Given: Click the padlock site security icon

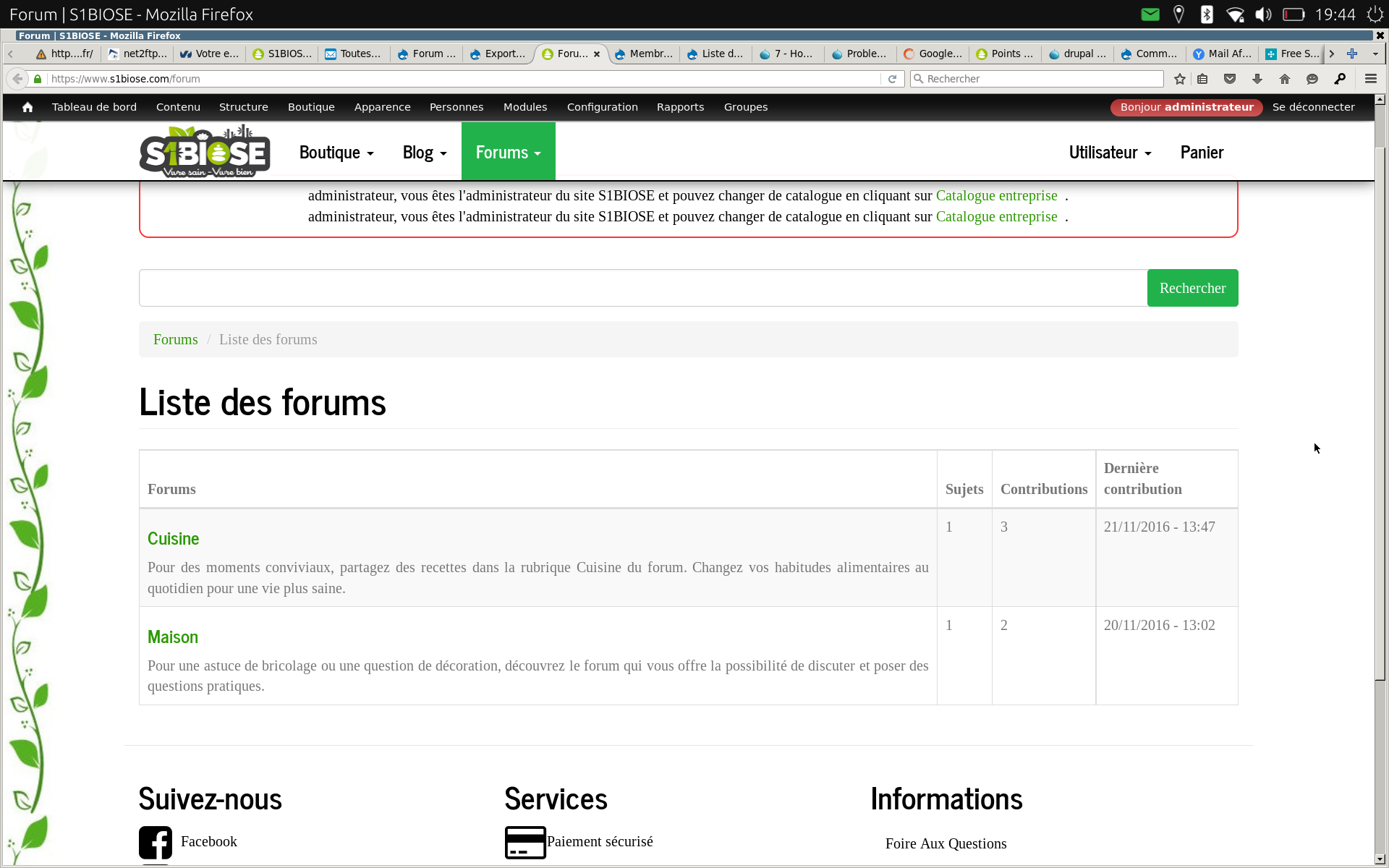Looking at the screenshot, I should [38, 79].
